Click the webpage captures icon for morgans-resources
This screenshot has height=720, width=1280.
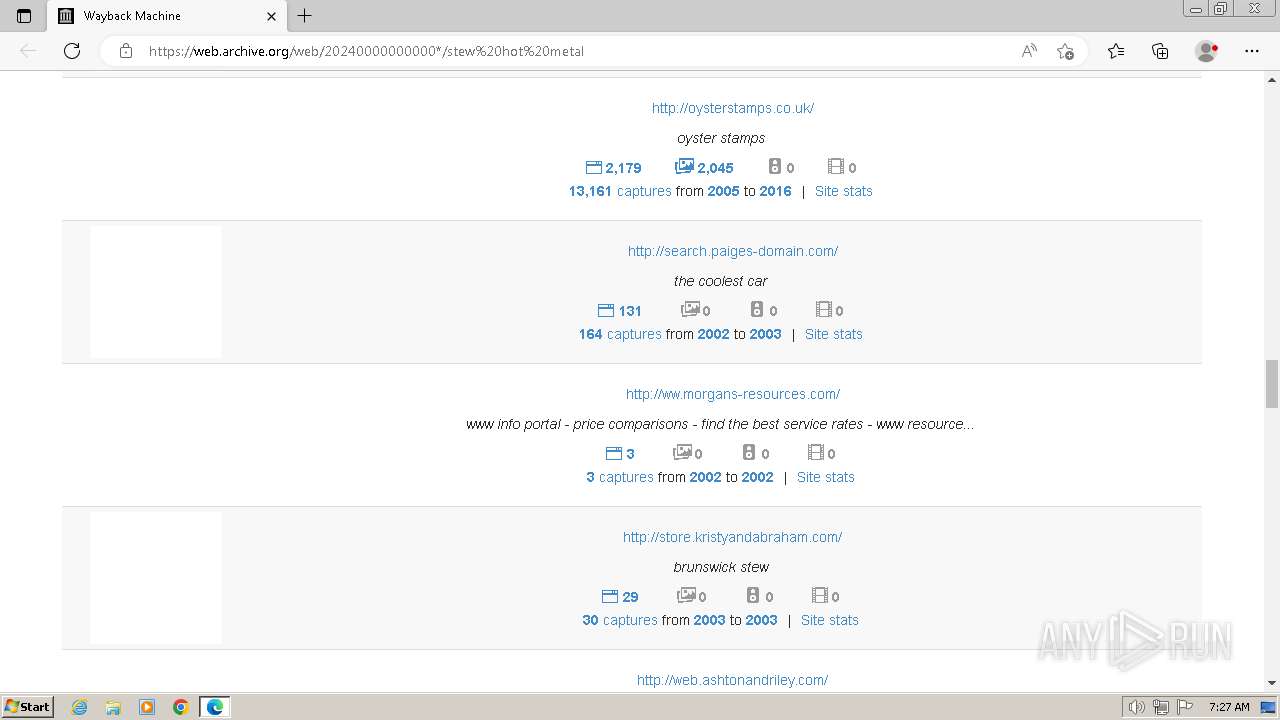tap(614, 453)
